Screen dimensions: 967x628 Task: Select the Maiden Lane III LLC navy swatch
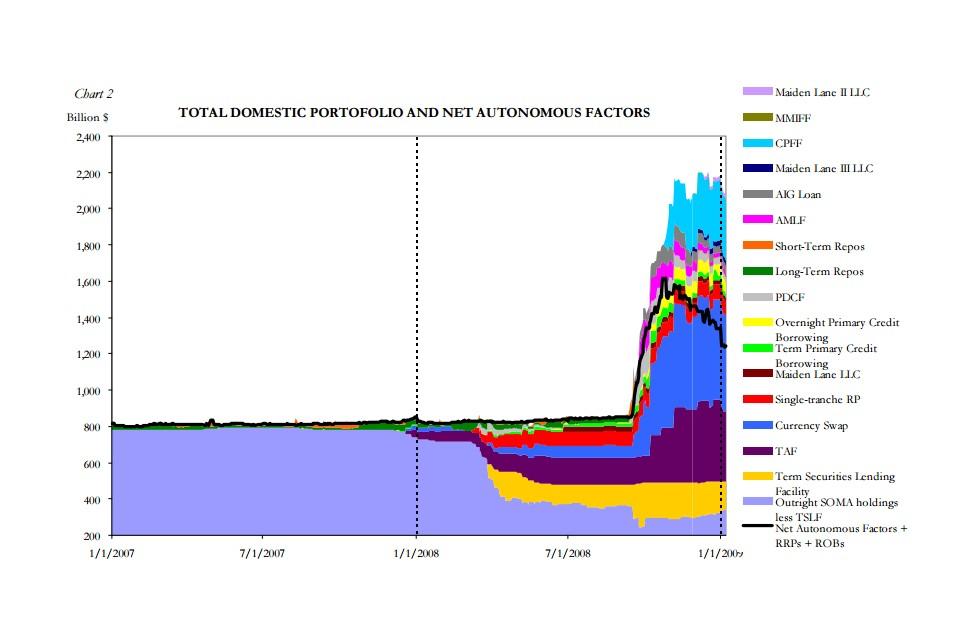757,168
